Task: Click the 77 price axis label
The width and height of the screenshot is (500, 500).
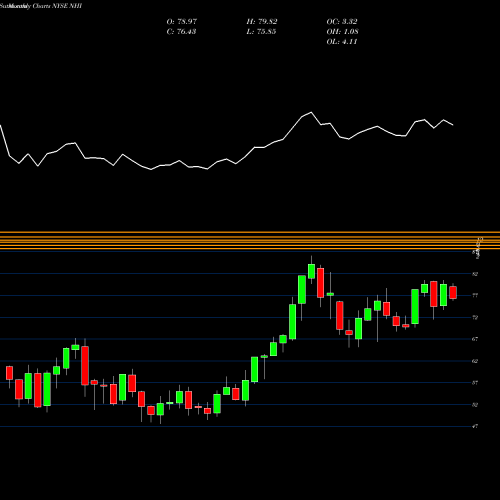Action: 475,295
